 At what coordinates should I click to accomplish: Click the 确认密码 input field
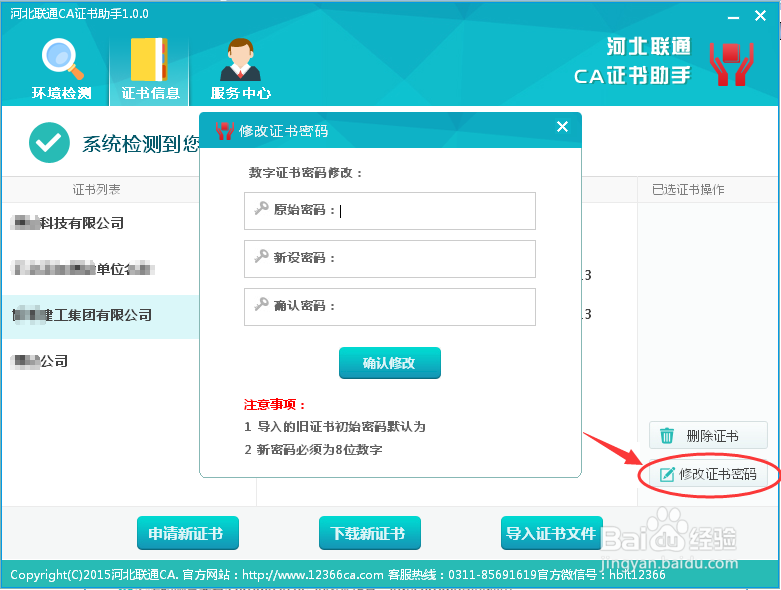coord(390,307)
